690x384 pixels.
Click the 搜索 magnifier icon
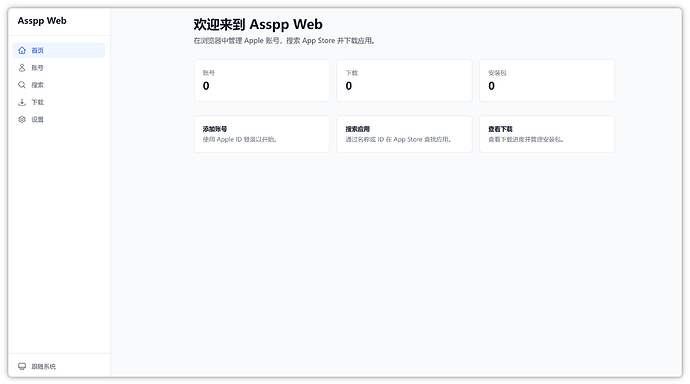pos(22,85)
